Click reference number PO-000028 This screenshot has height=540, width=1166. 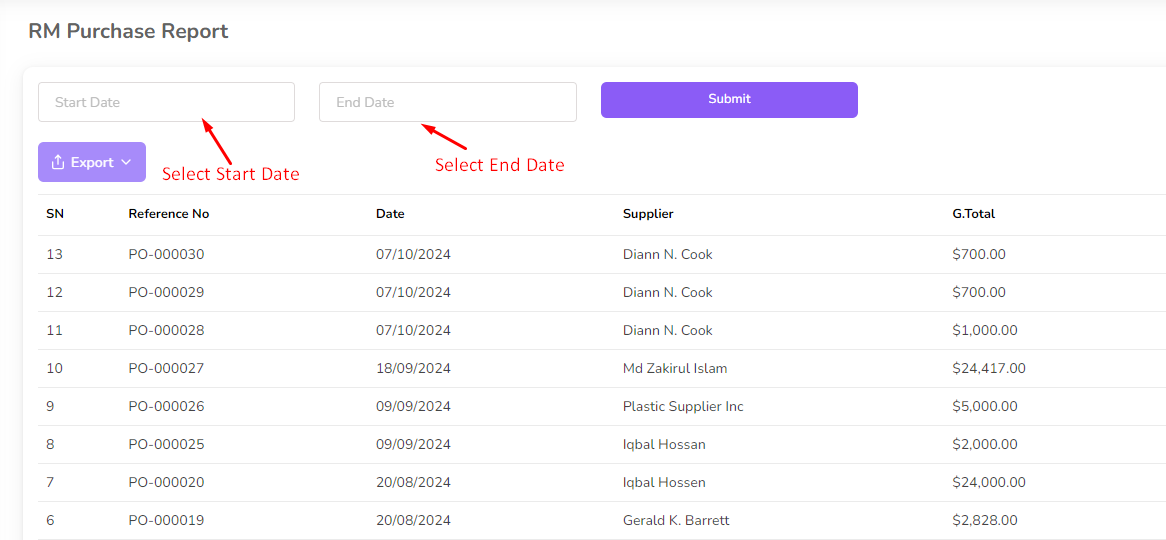point(166,331)
